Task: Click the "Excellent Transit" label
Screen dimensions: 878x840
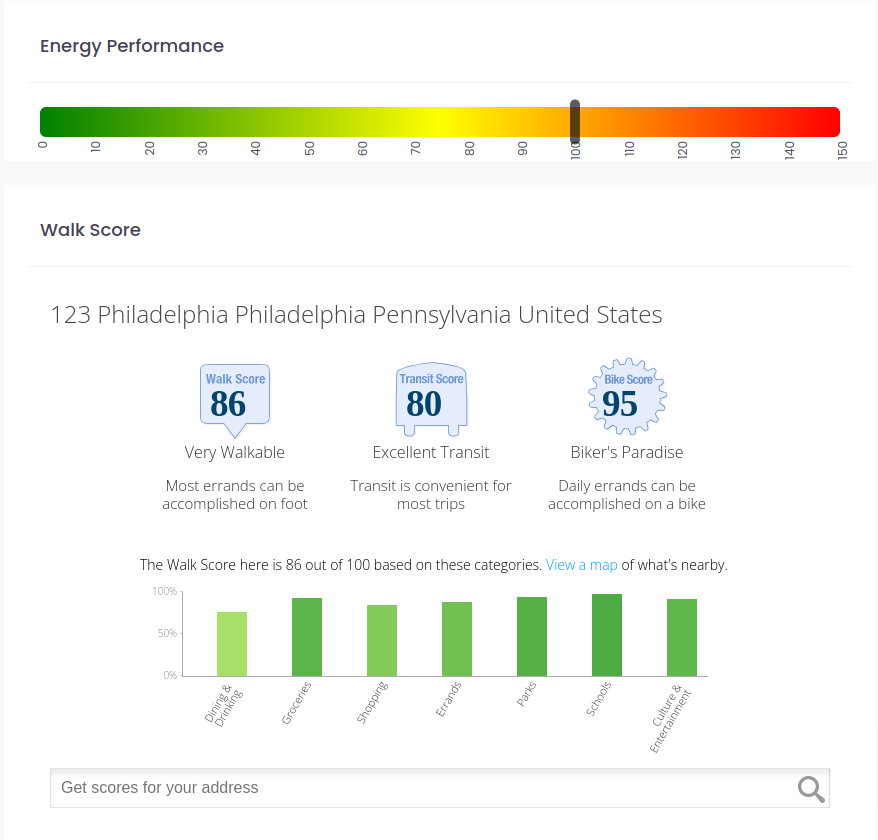Action: [431, 452]
